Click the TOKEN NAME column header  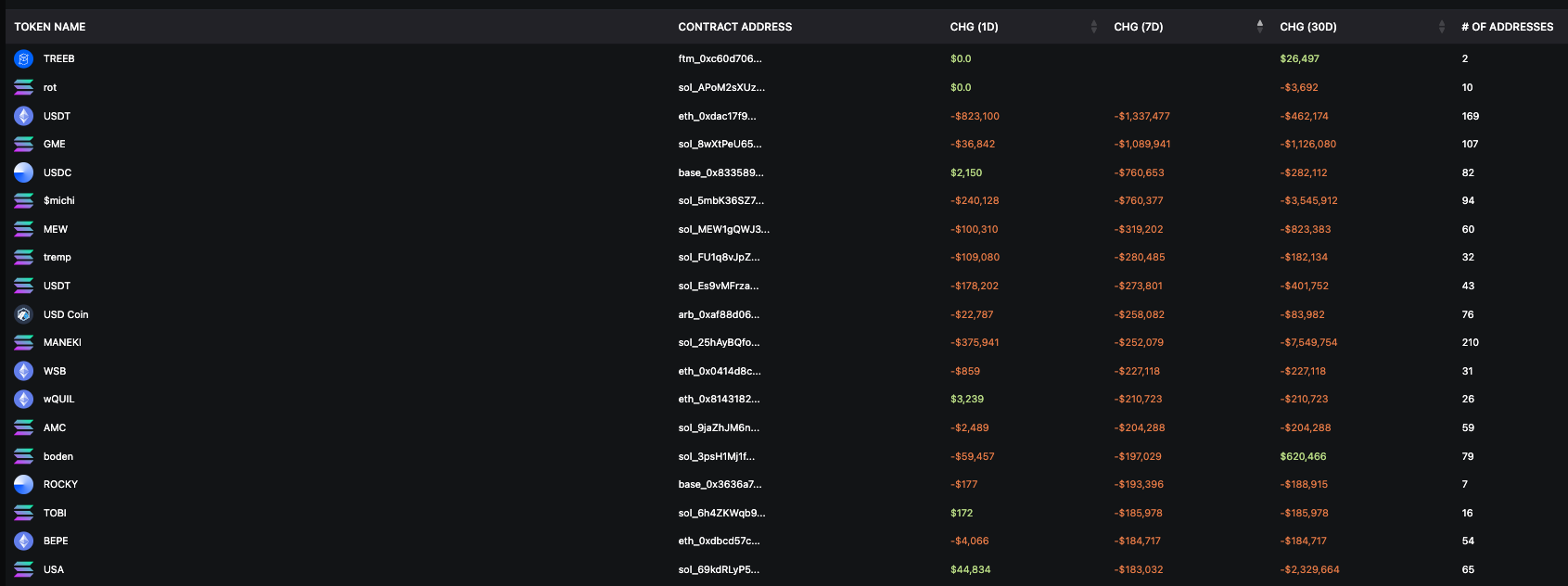pyautogui.click(x=50, y=27)
